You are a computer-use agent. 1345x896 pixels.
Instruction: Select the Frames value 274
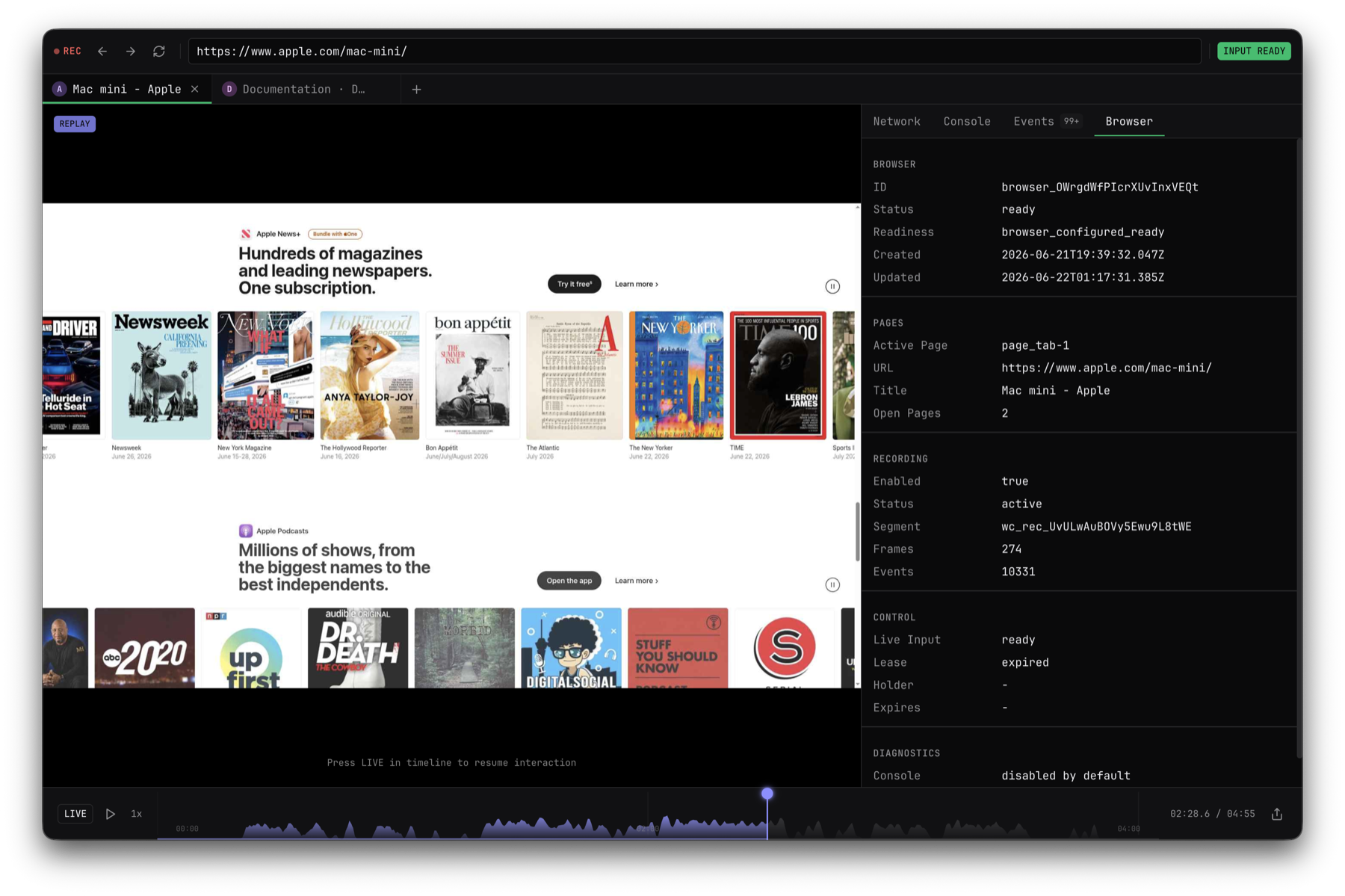(1012, 549)
